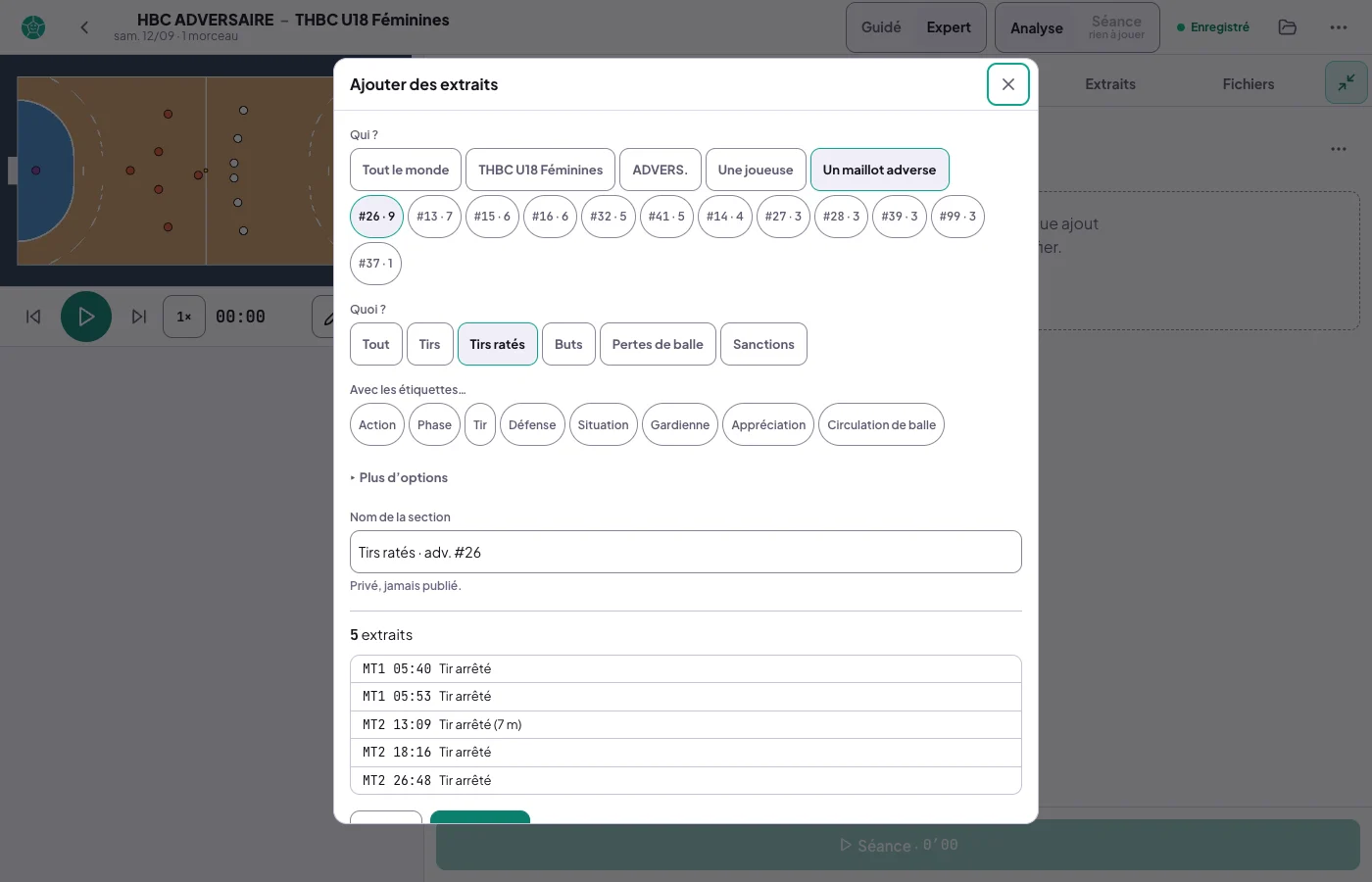1372x882 pixels.
Task: Click the court diagram thumbnail
Action: (x=176, y=171)
